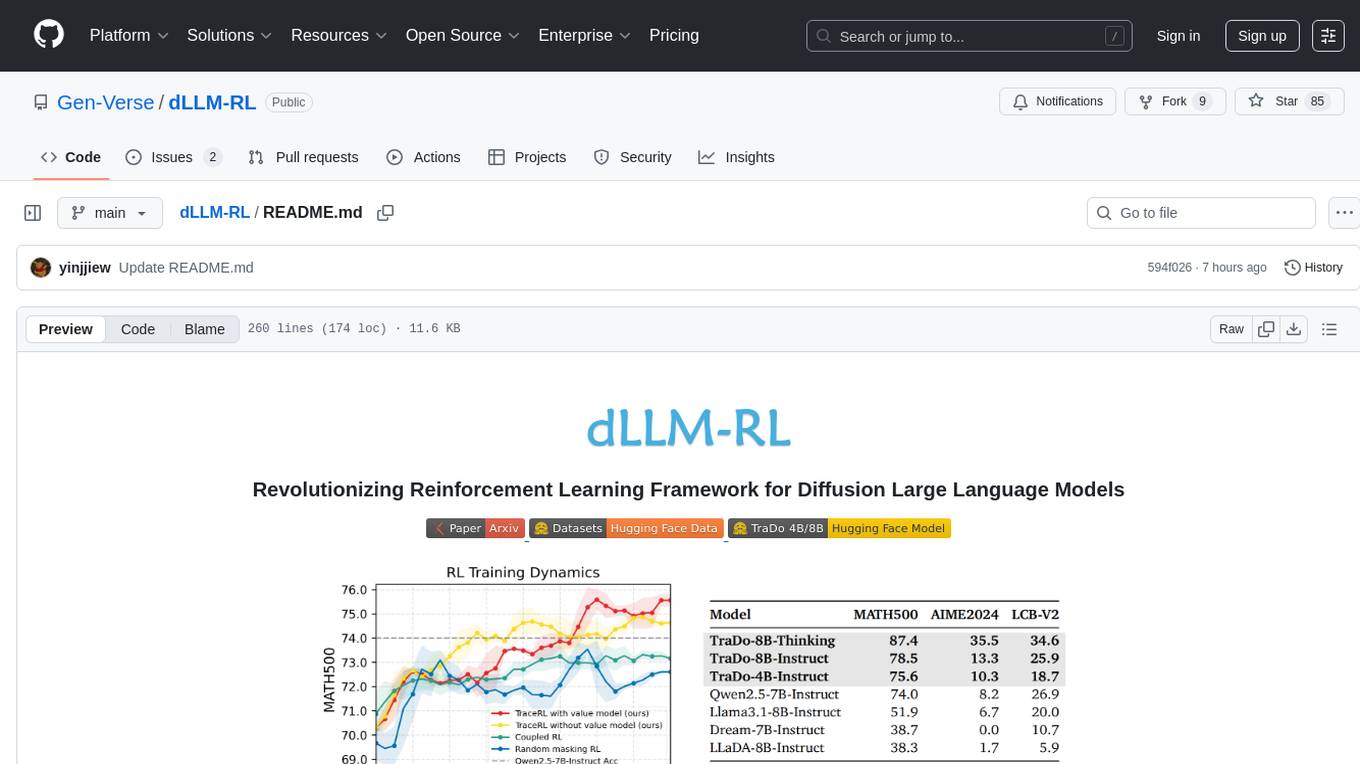Click the TraDo-8B-Thinking table row
This screenshot has width=1360, height=764.
click(886, 640)
